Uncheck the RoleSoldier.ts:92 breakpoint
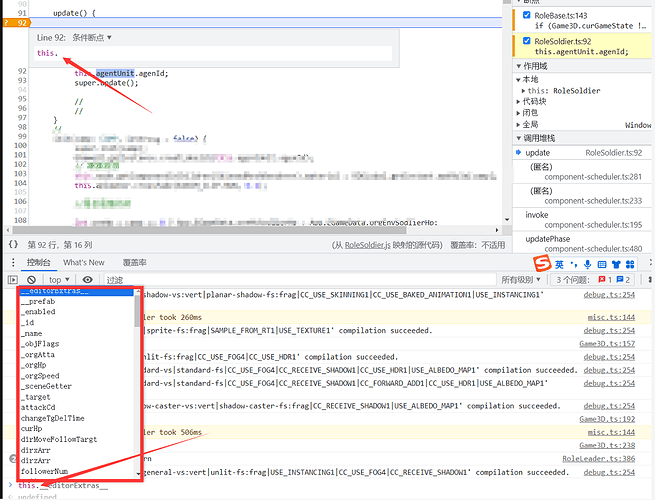The height and width of the screenshot is (500, 655). [527, 41]
